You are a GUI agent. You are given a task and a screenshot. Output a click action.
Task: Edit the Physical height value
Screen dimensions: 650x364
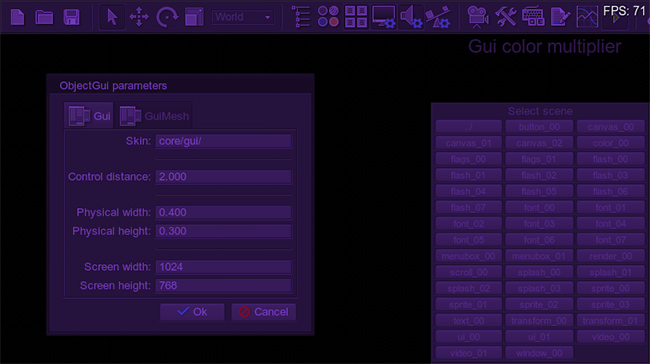(224, 231)
